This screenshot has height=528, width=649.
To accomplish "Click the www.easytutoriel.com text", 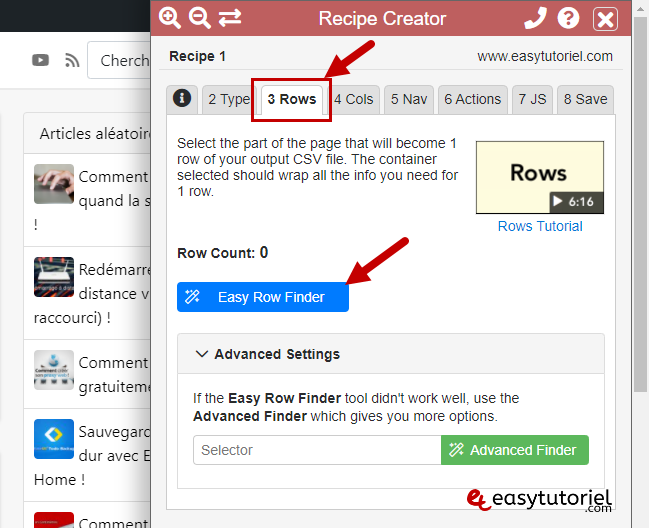I will [x=545, y=56].
